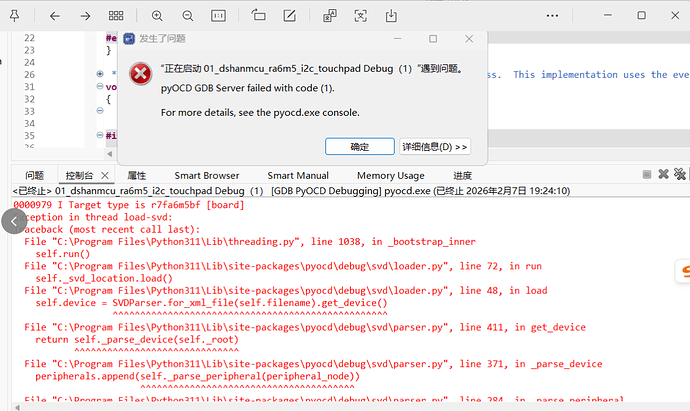Advance to the next image

pyautogui.click(x=85, y=16)
